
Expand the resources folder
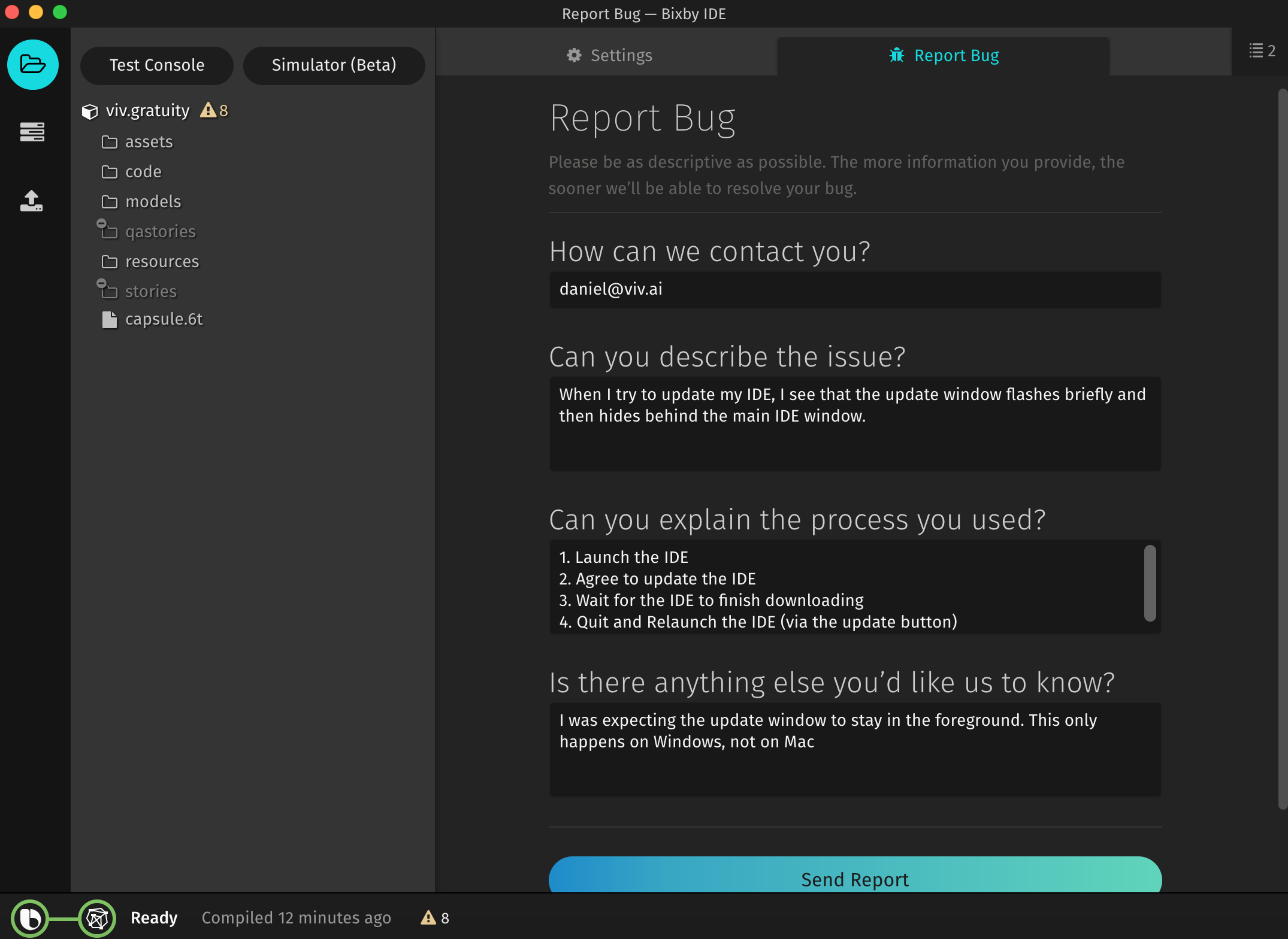point(162,262)
